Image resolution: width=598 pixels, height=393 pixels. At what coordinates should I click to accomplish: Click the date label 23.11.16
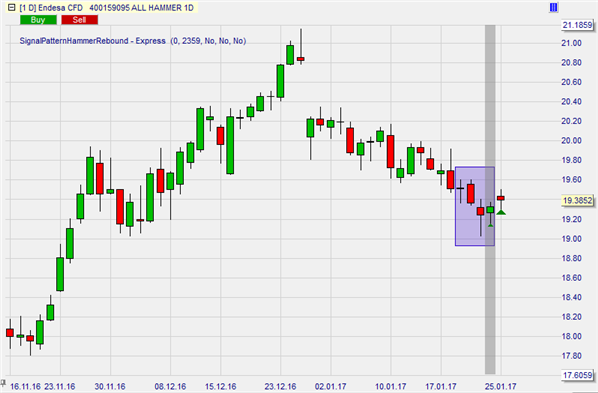click(x=60, y=387)
